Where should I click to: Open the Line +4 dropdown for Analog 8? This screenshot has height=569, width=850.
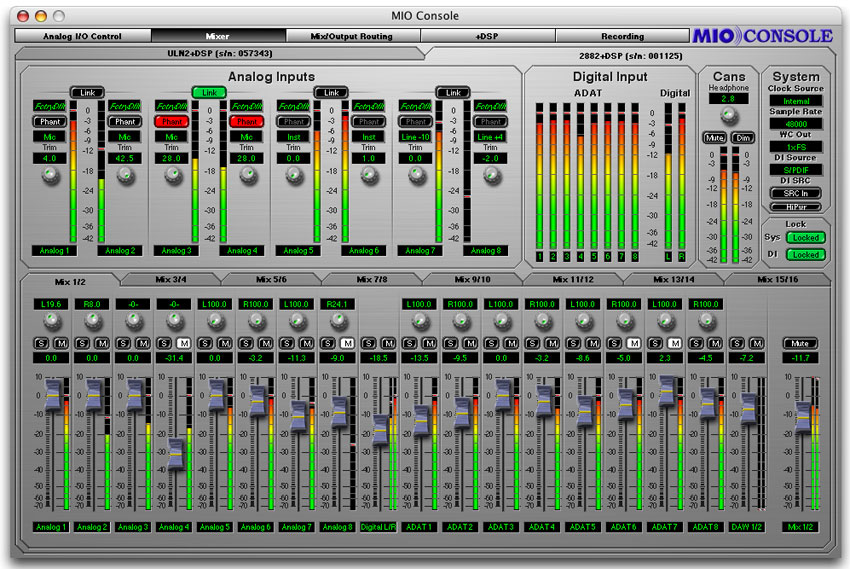point(490,137)
